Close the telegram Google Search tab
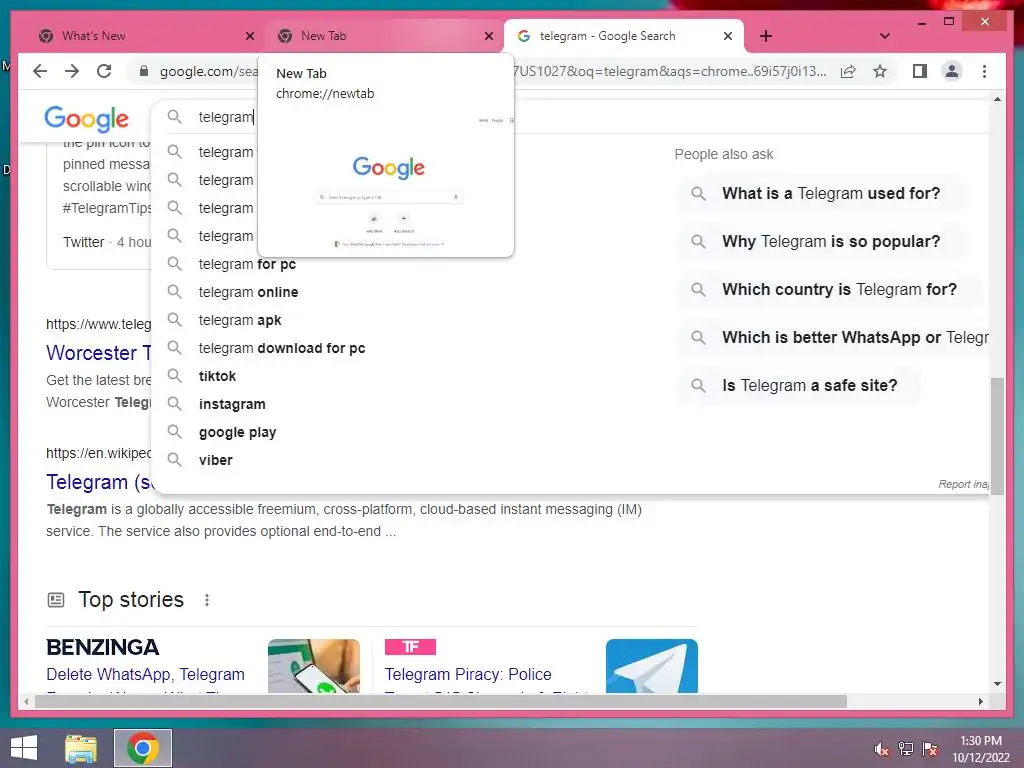1024x768 pixels. click(728, 36)
